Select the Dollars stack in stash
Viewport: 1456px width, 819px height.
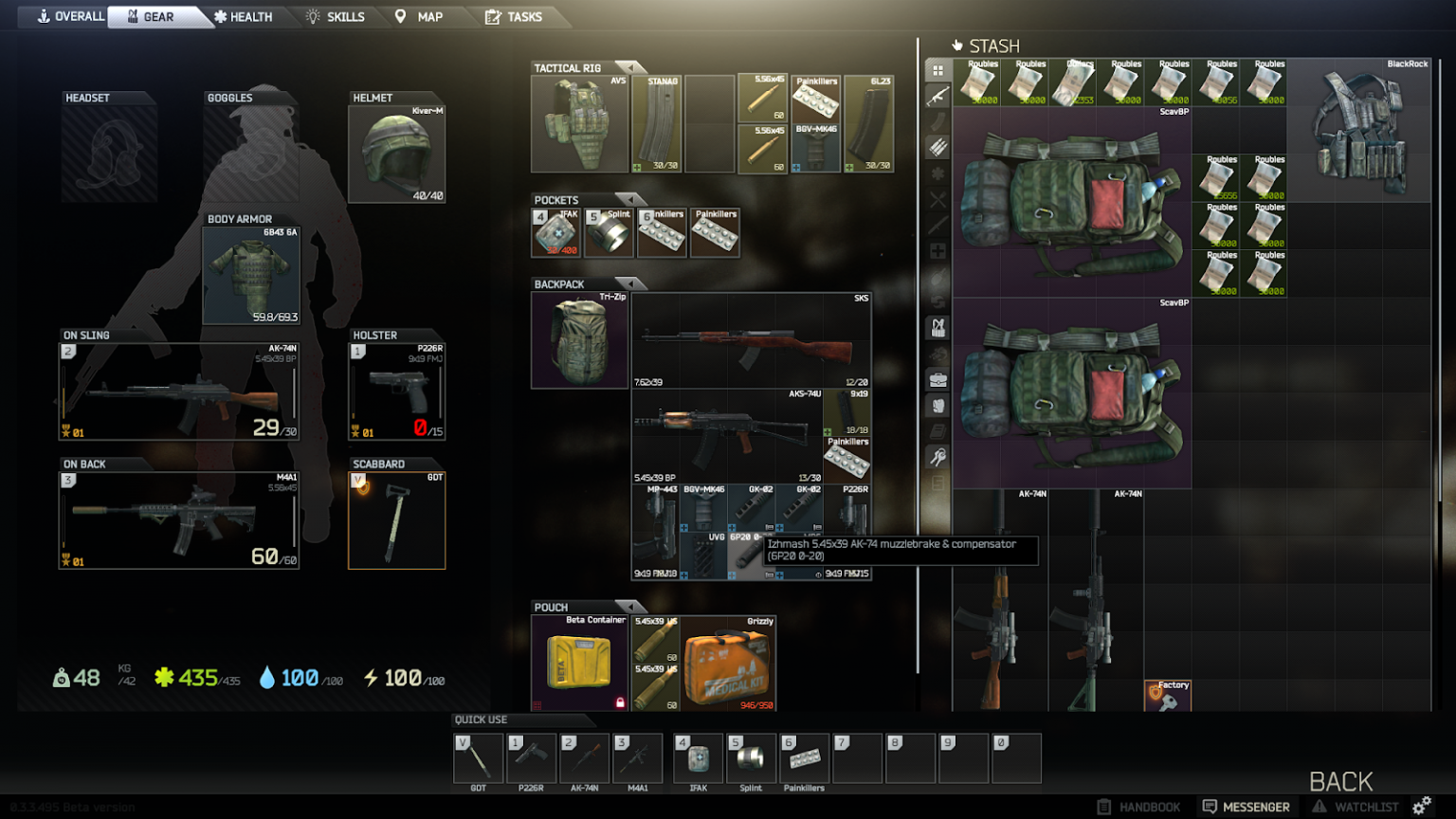pos(1073,82)
